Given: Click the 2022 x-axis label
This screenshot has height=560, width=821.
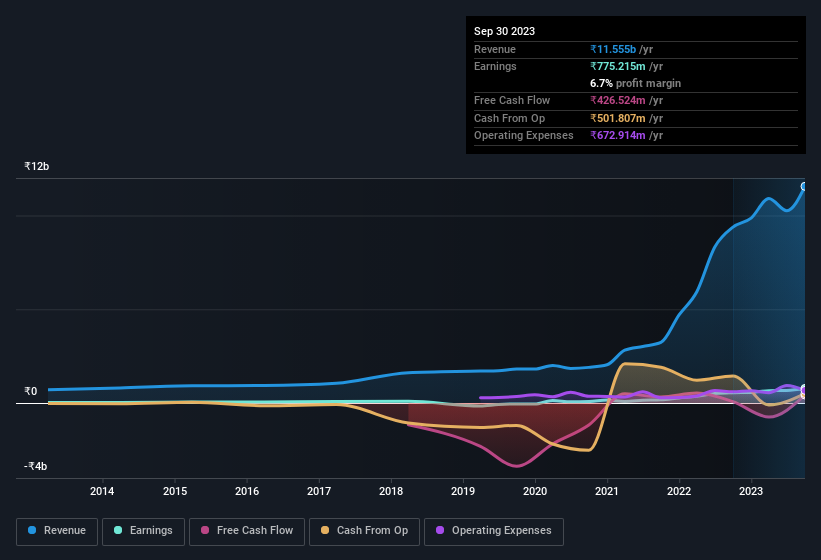Looking at the screenshot, I should (x=679, y=491).
